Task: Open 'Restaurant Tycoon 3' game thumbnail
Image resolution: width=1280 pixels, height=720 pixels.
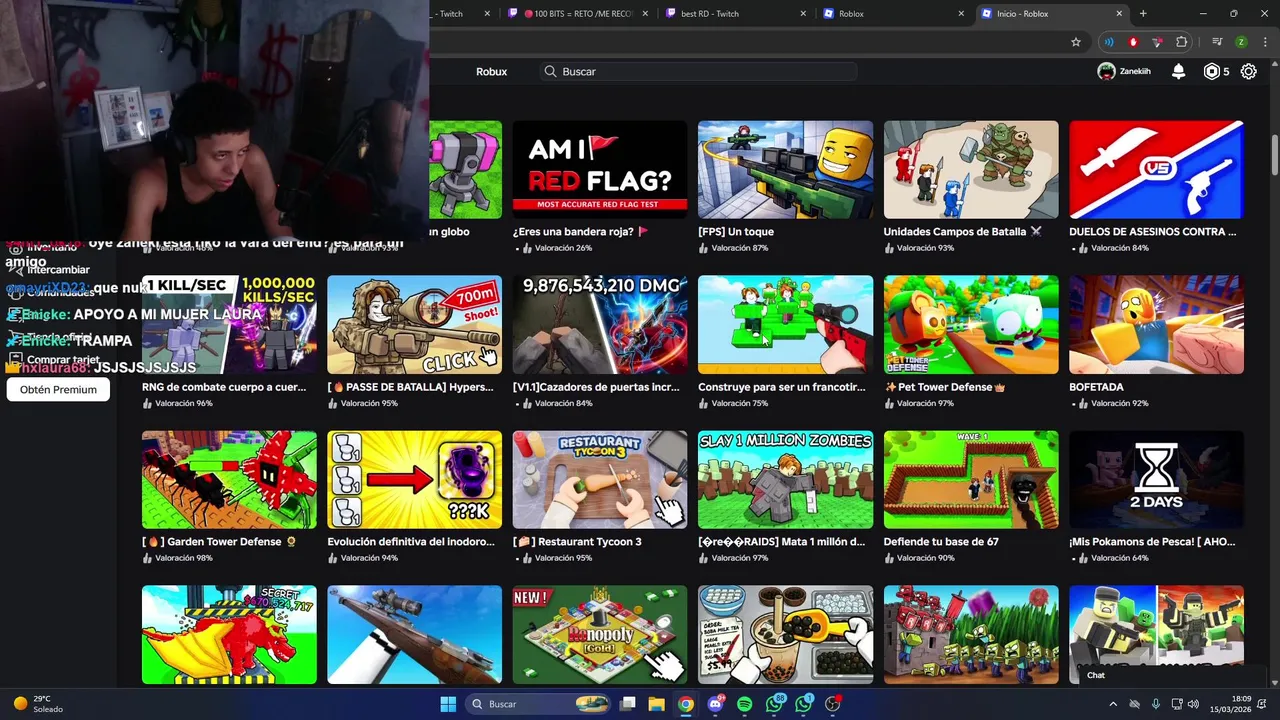Action: 600,480
